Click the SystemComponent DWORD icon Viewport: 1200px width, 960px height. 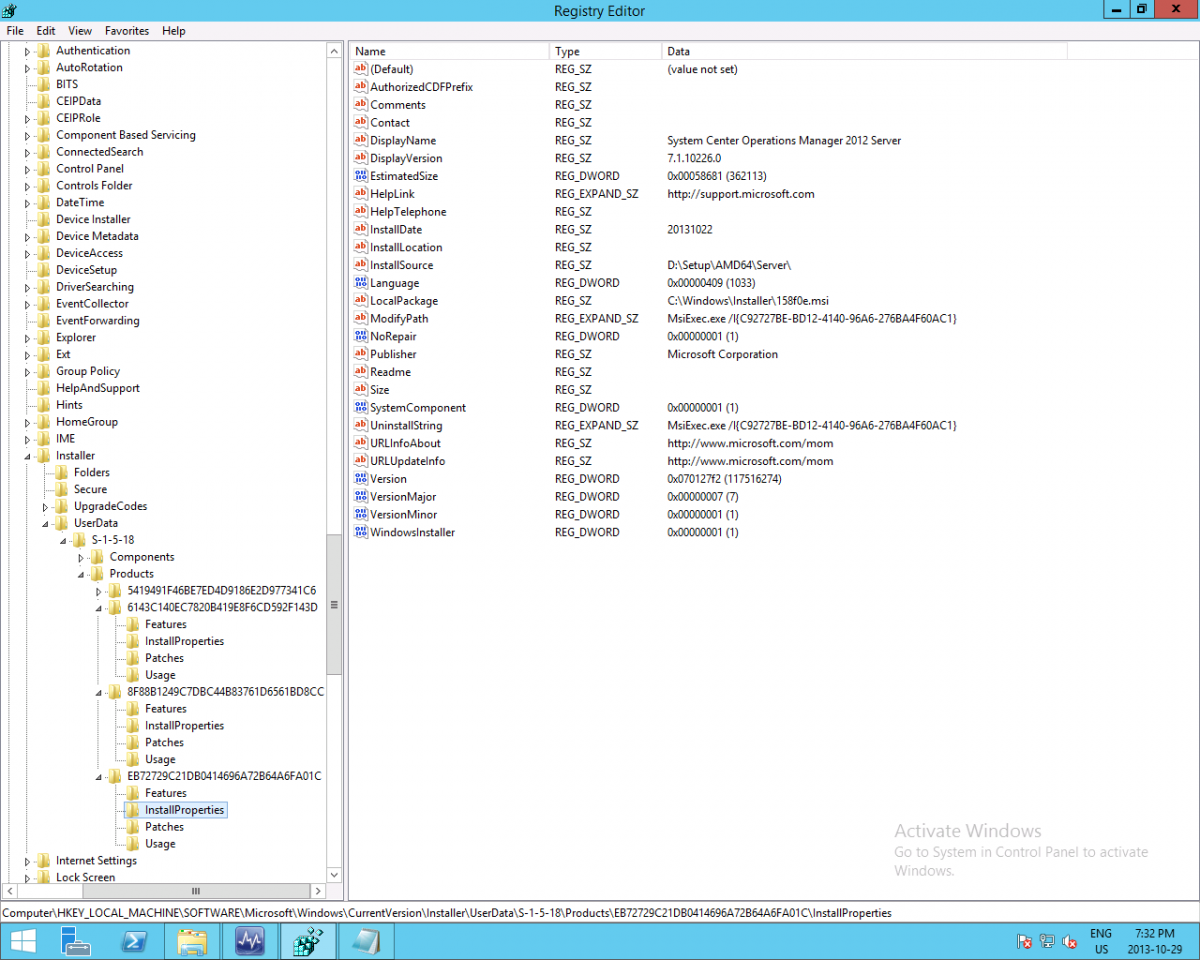[361, 408]
